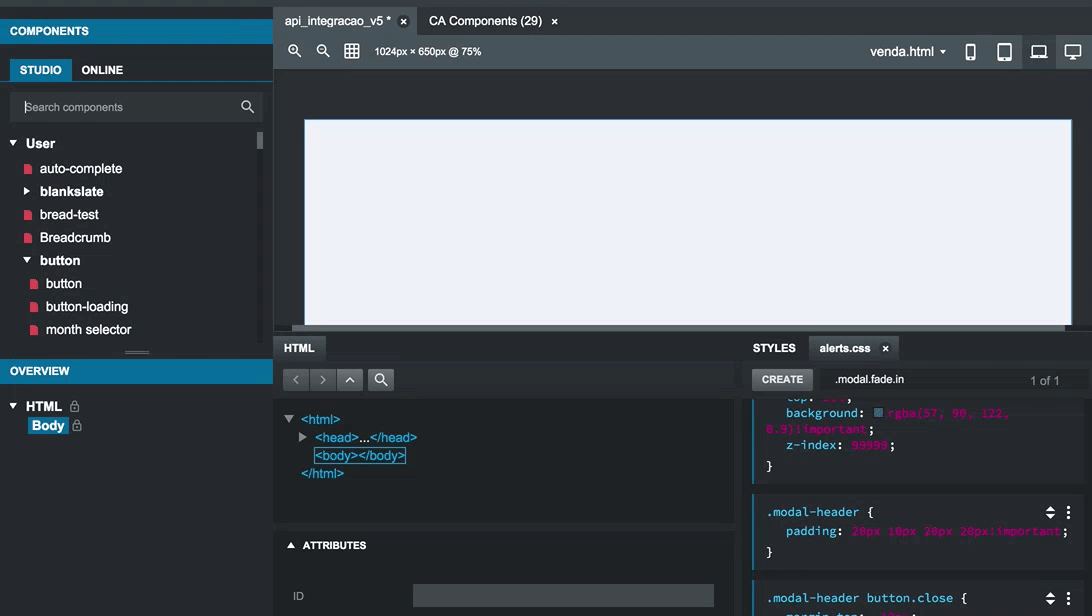Click the CREATE button in Styles
Viewport: 1092px width, 616px height.
click(782, 379)
